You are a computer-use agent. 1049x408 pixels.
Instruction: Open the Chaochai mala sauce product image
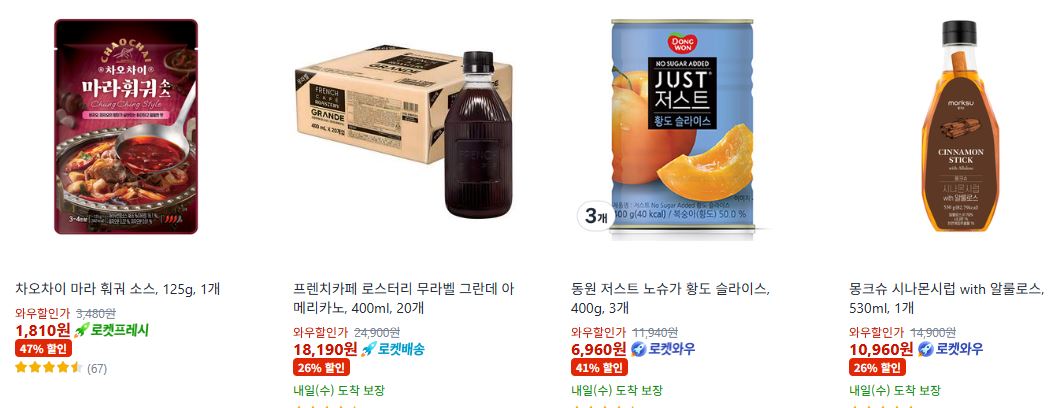(126, 126)
